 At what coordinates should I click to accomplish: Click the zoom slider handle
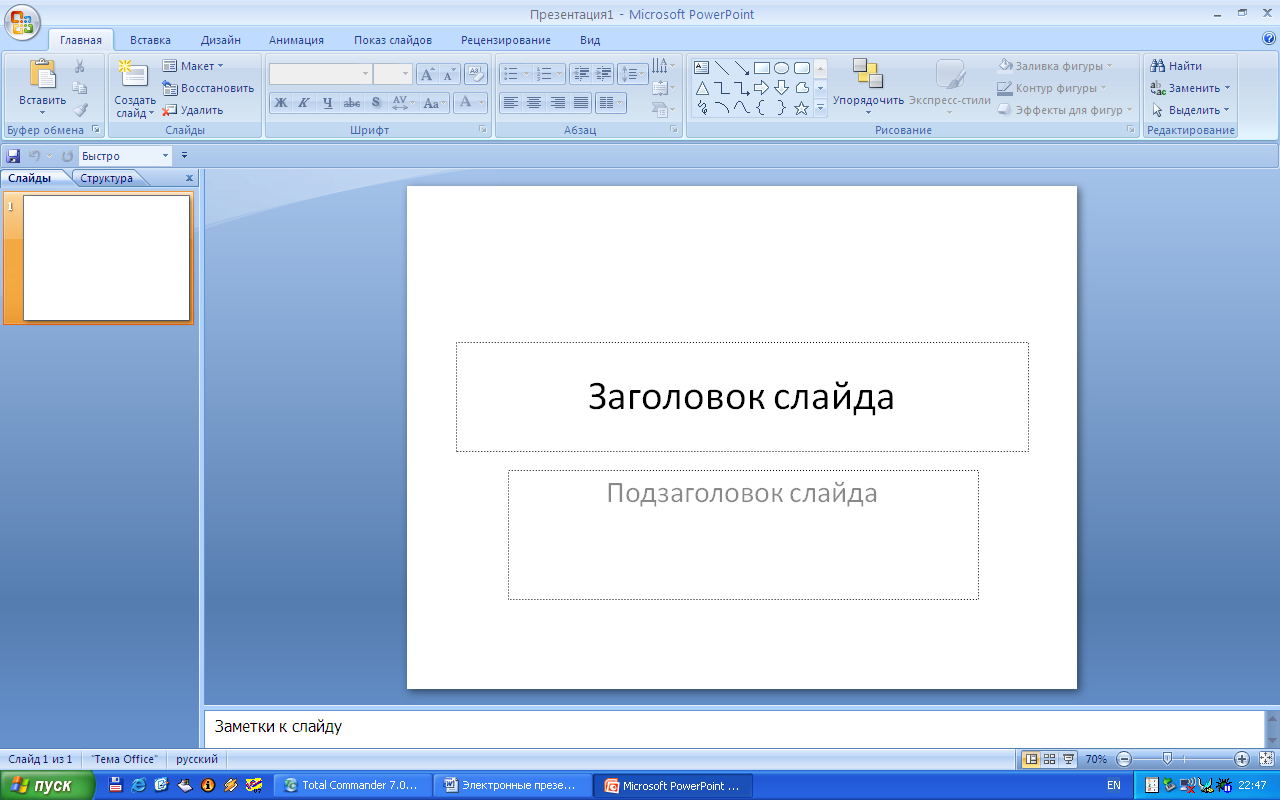click(1167, 759)
